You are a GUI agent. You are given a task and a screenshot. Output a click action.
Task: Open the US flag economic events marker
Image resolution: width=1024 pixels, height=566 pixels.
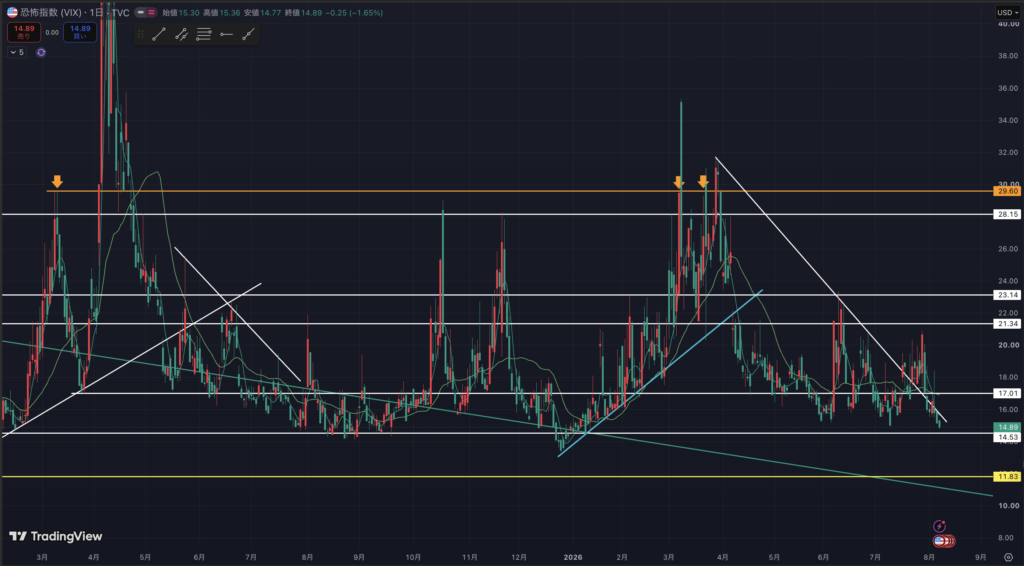[x=940, y=541]
